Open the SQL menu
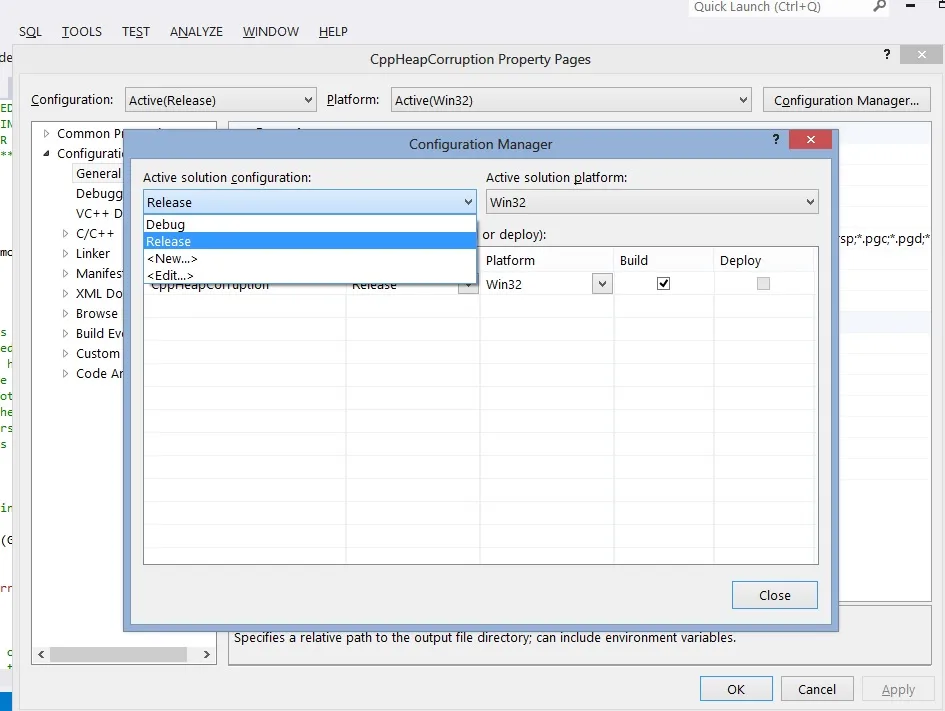 point(30,31)
